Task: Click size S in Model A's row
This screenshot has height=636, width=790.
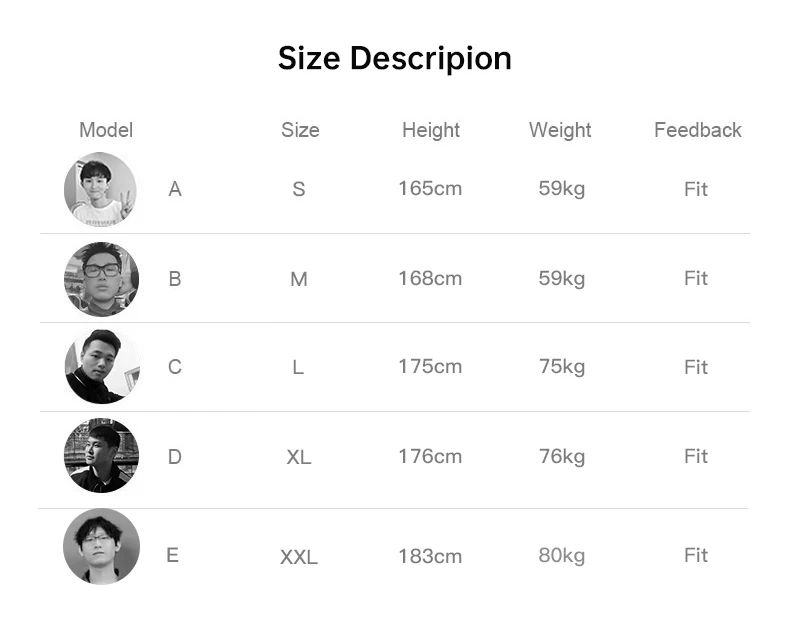Action: point(299,189)
